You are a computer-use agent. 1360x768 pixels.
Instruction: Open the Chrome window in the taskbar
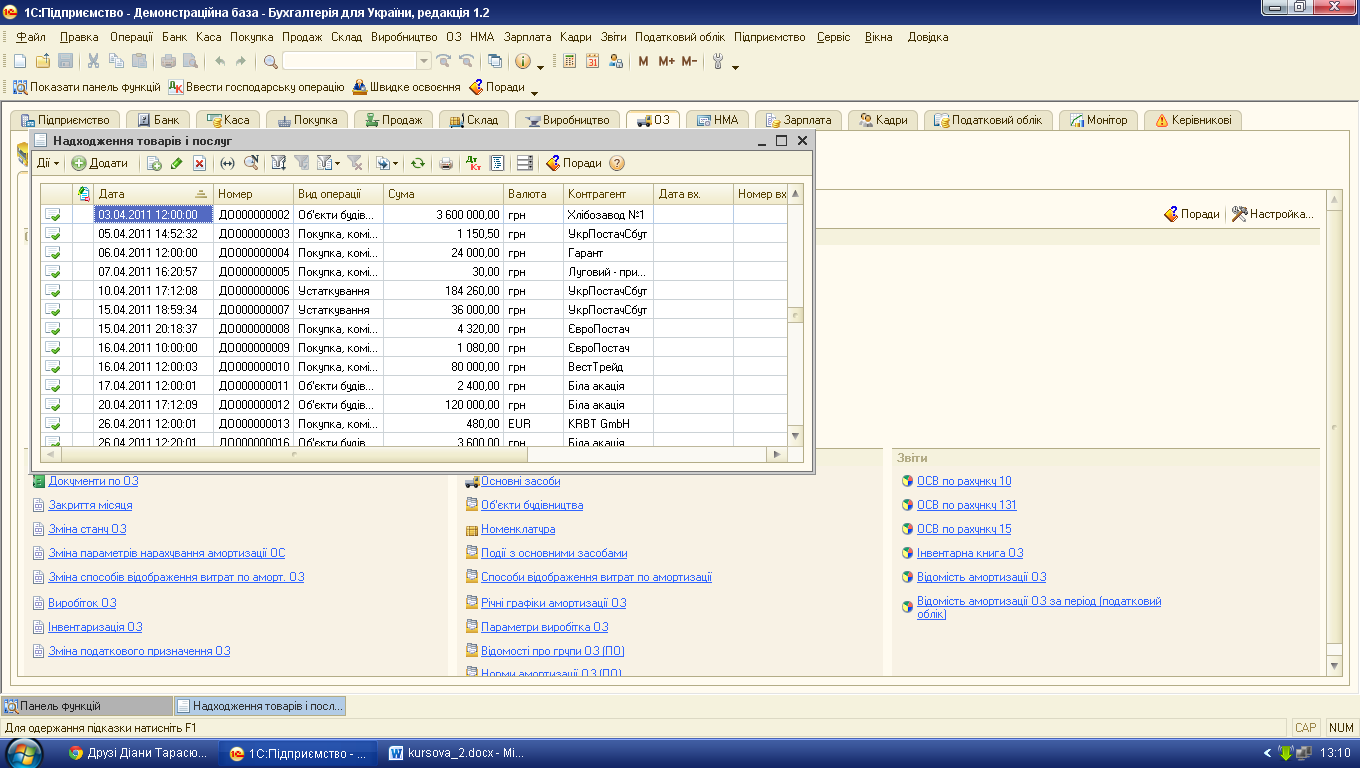click(139, 753)
